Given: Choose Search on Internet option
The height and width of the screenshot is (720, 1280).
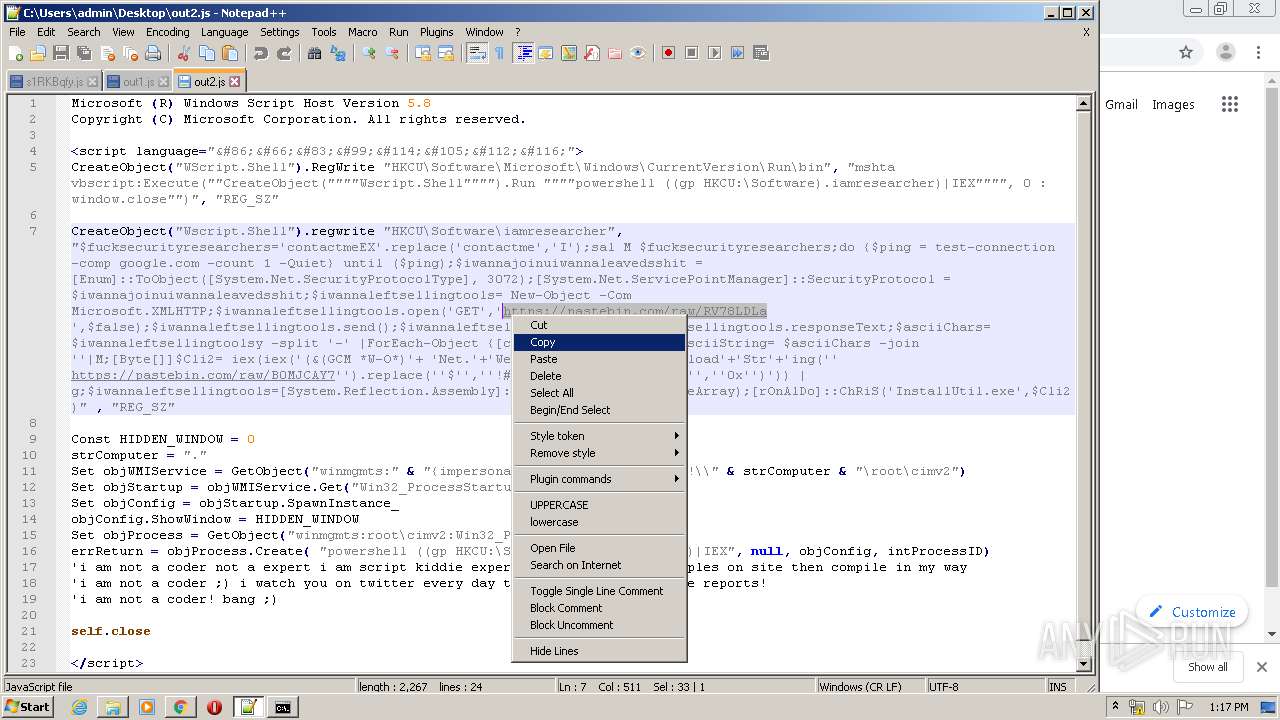Looking at the screenshot, I should (x=600, y=565).
